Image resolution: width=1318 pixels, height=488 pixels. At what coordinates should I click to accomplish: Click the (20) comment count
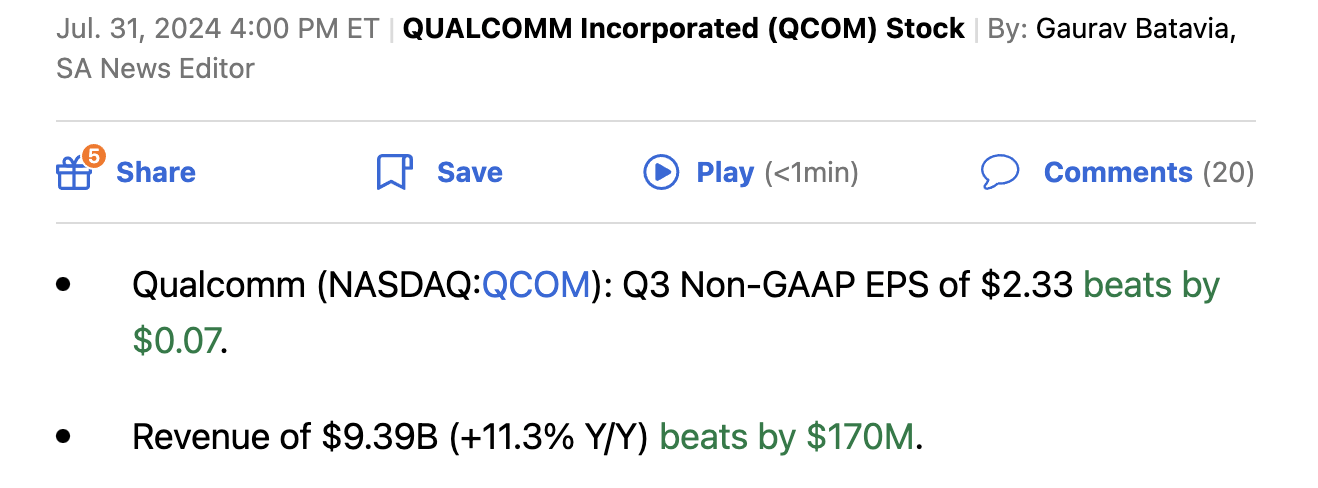pos(1228,172)
